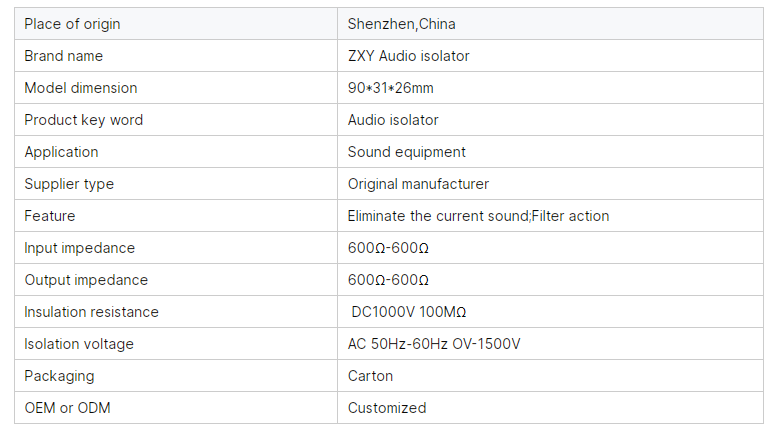Image resolution: width=772 pixels, height=435 pixels.
Task: Select the 'DC1000V 100MΩ' insulation value
Action: click(409, 312)
